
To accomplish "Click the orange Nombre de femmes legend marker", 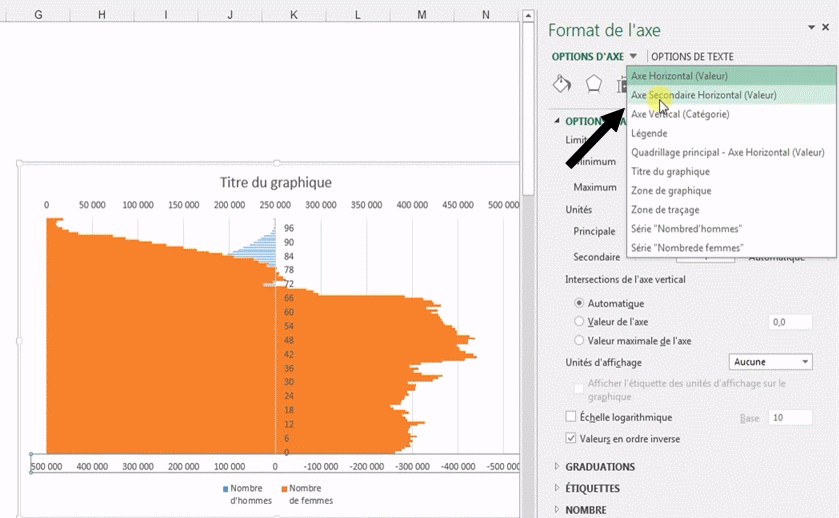I will (284, 488).
